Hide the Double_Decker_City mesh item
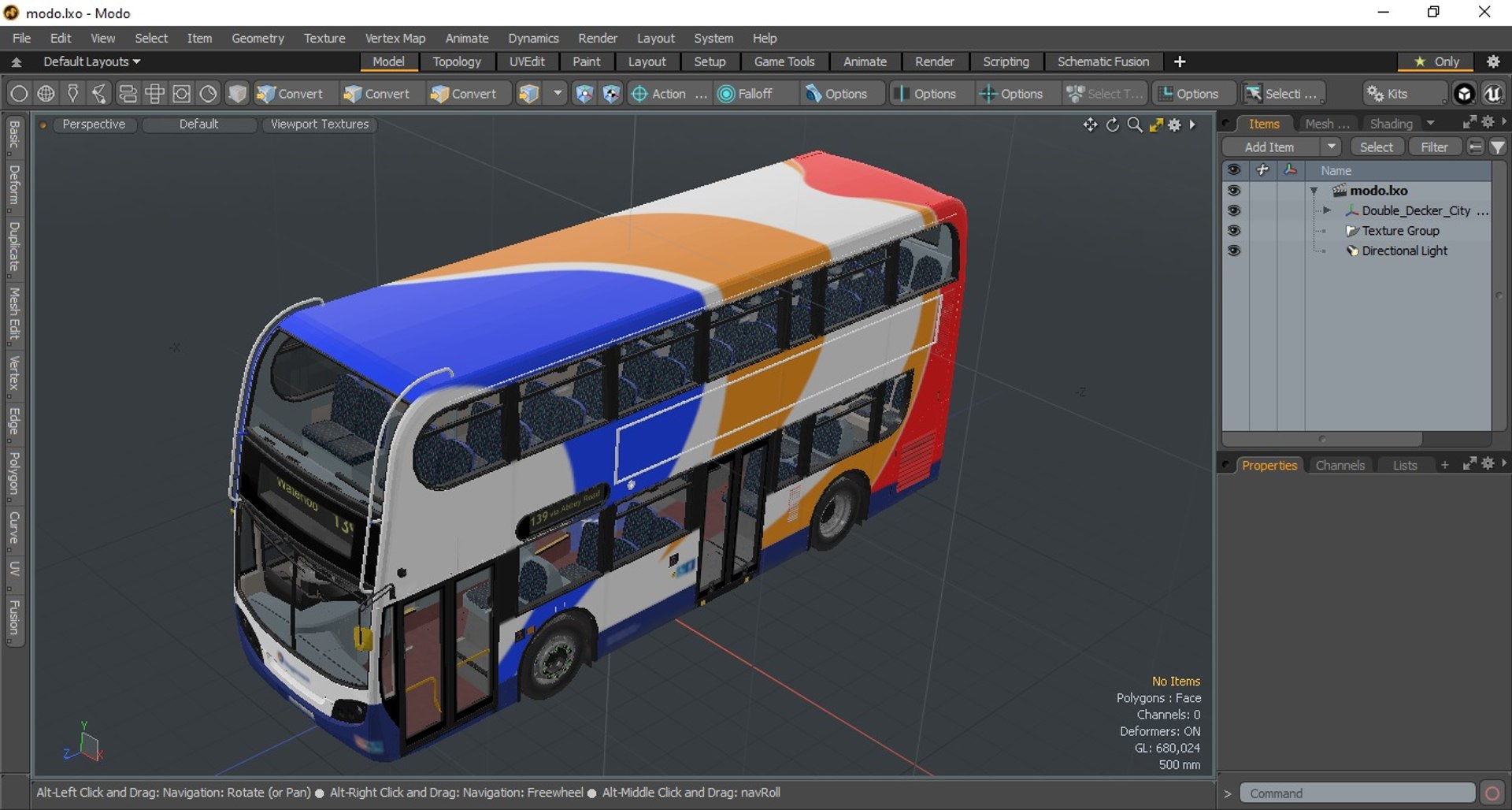Image resolution: width=1512 pixels, height=810 pixels. 1234,210
